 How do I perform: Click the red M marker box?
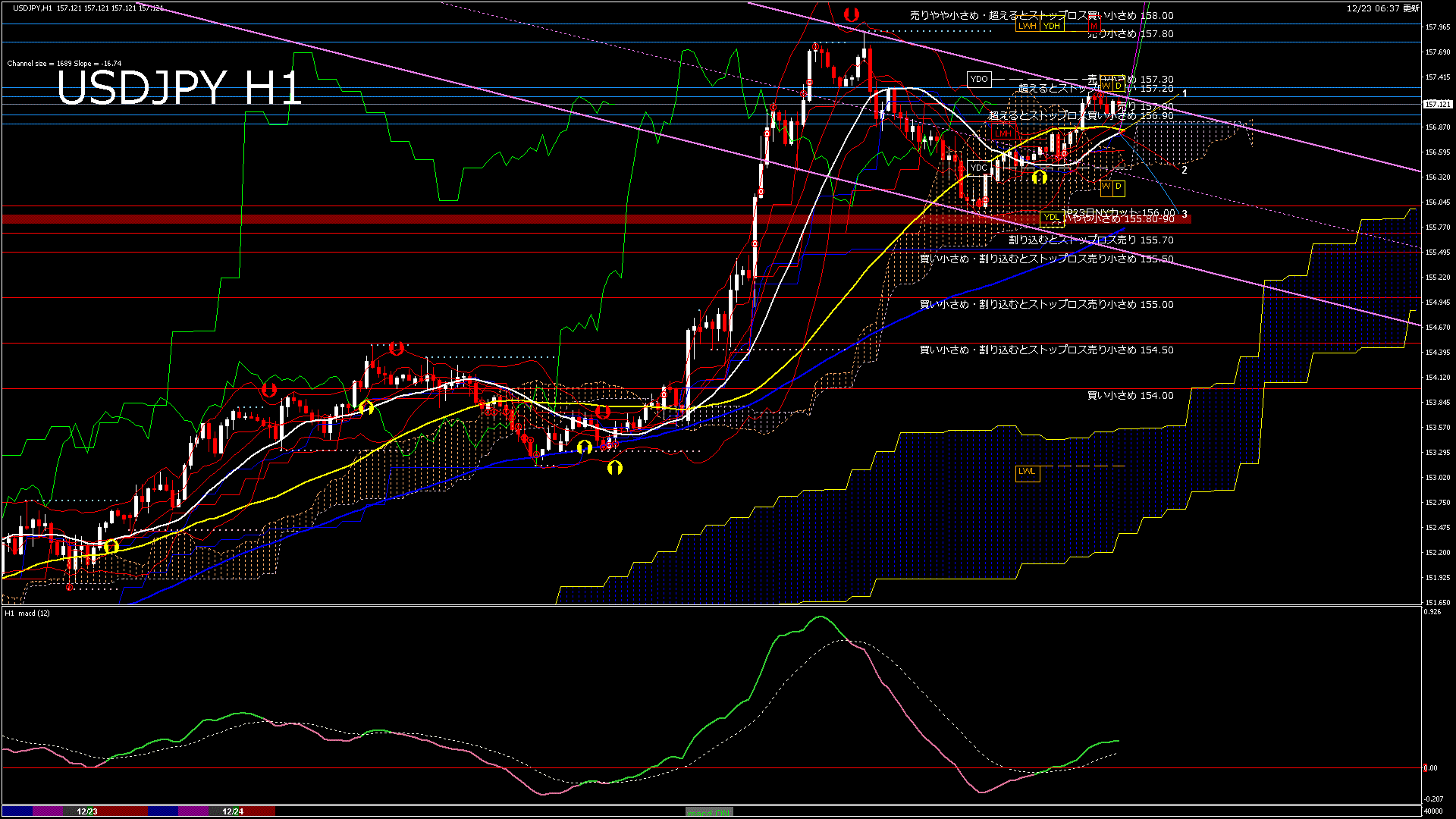pyautogui.click(x=1094, y=26)
